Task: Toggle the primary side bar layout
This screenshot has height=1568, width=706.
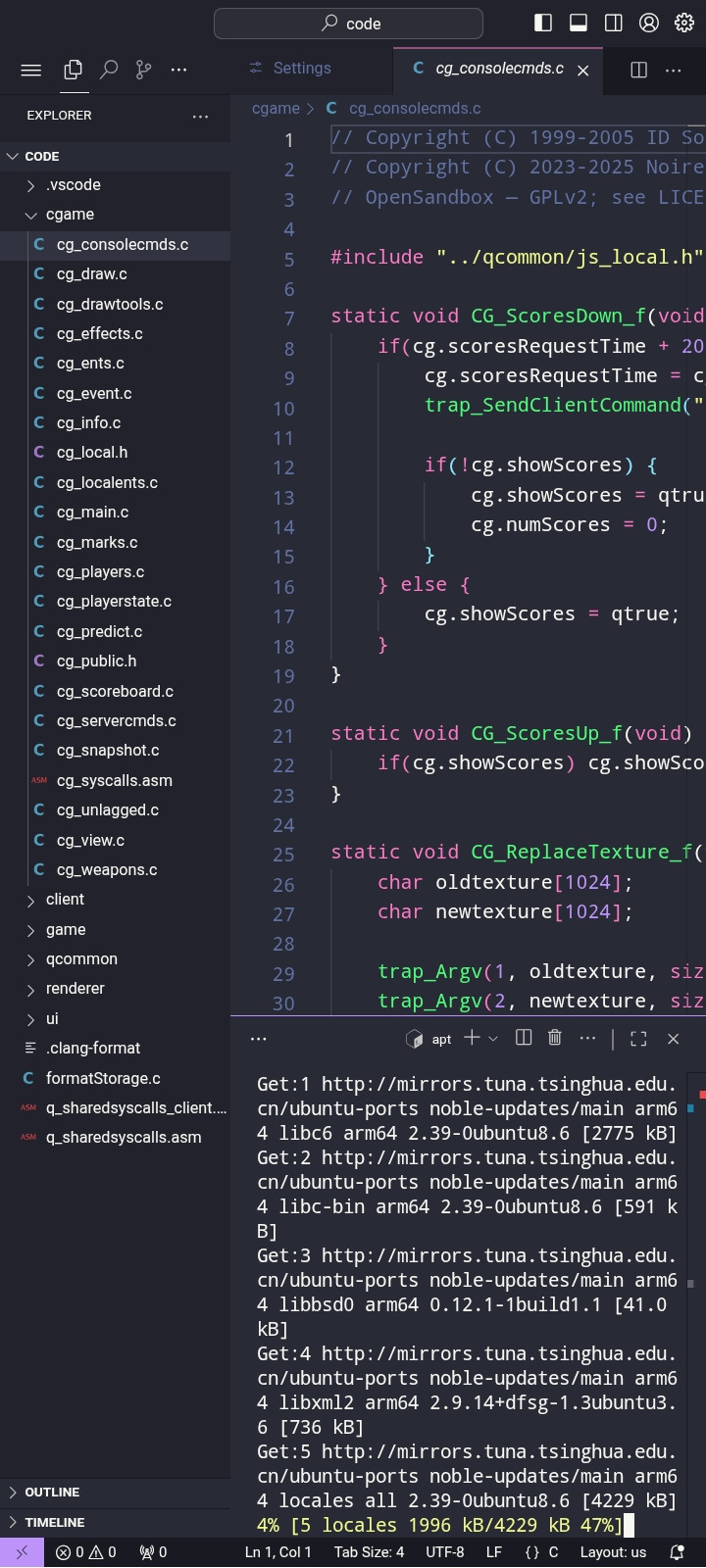Action: 543,23
